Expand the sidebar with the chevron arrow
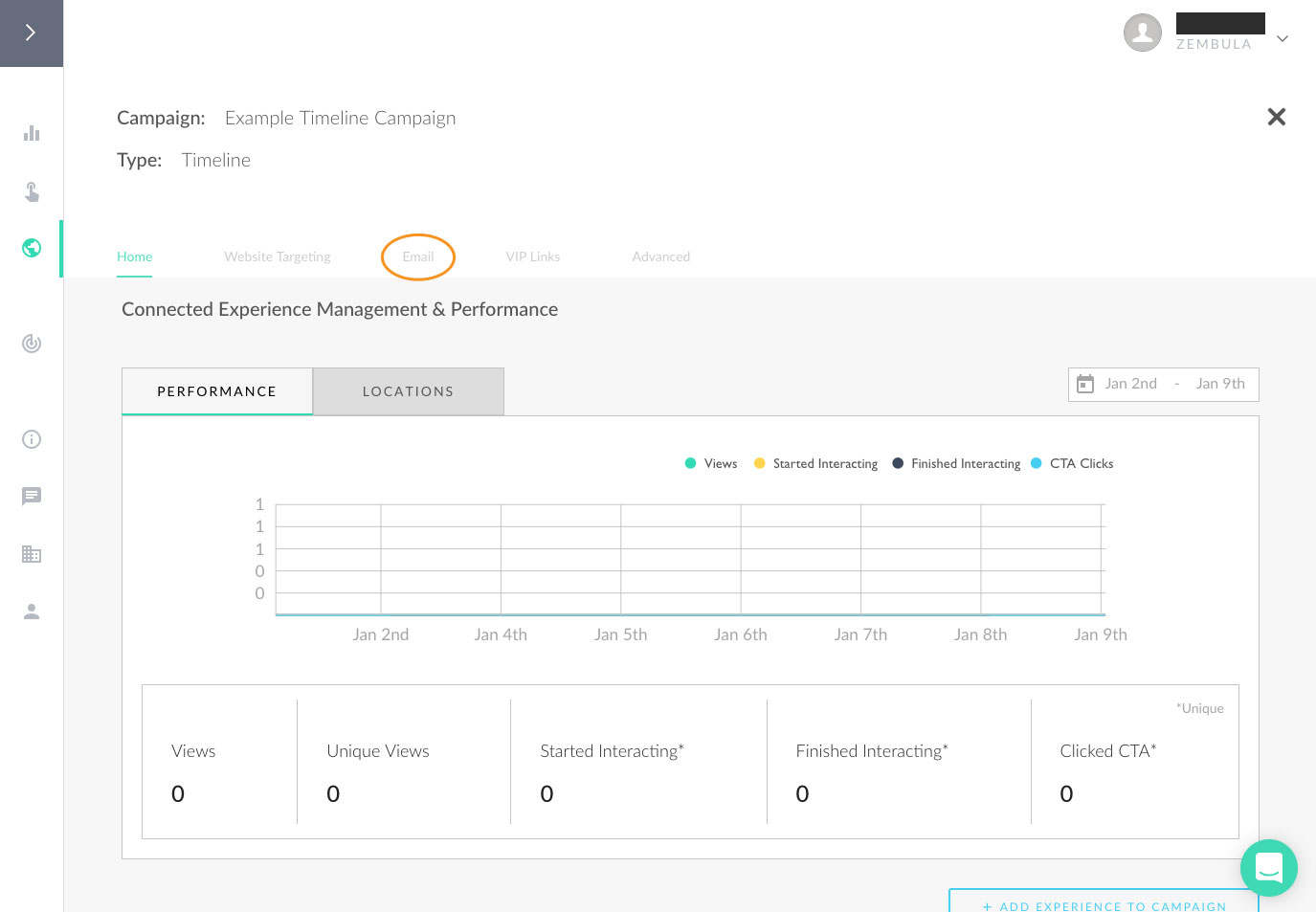 coord(31,33)
